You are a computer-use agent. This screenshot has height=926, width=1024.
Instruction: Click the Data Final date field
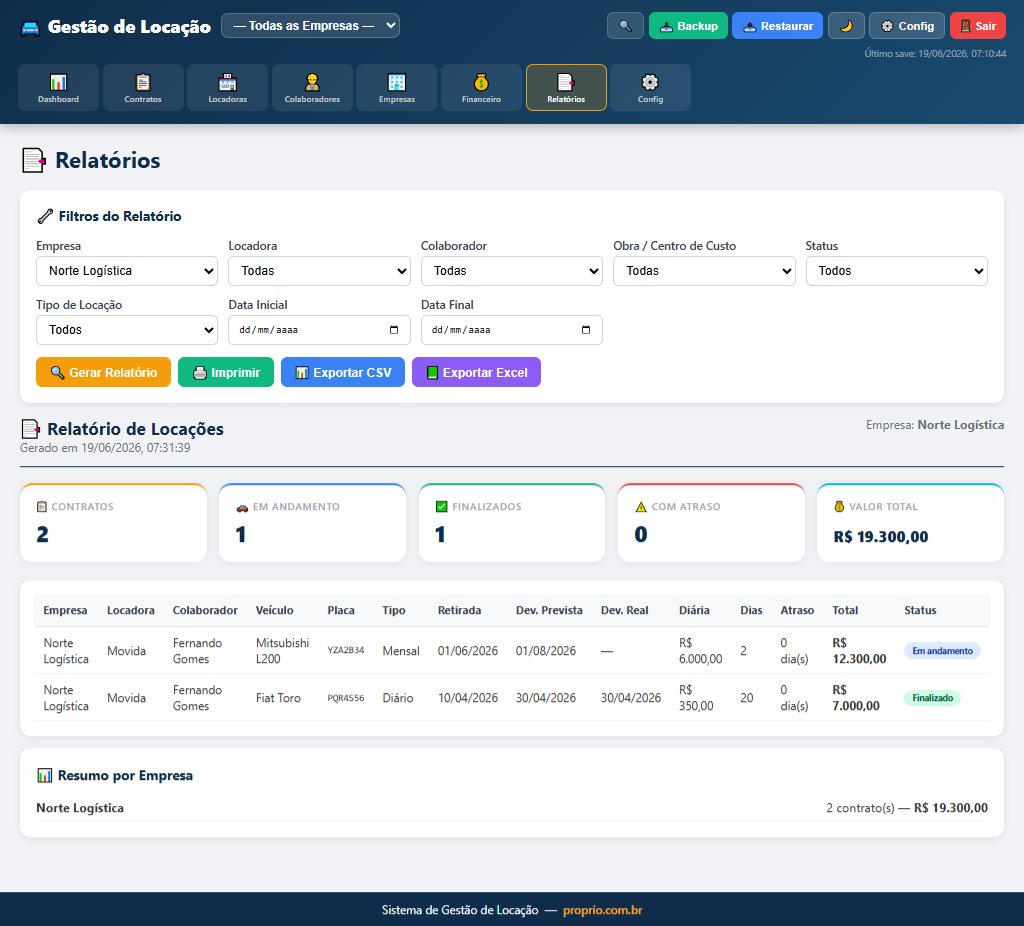pyautogui.click(x=511, y=330)
